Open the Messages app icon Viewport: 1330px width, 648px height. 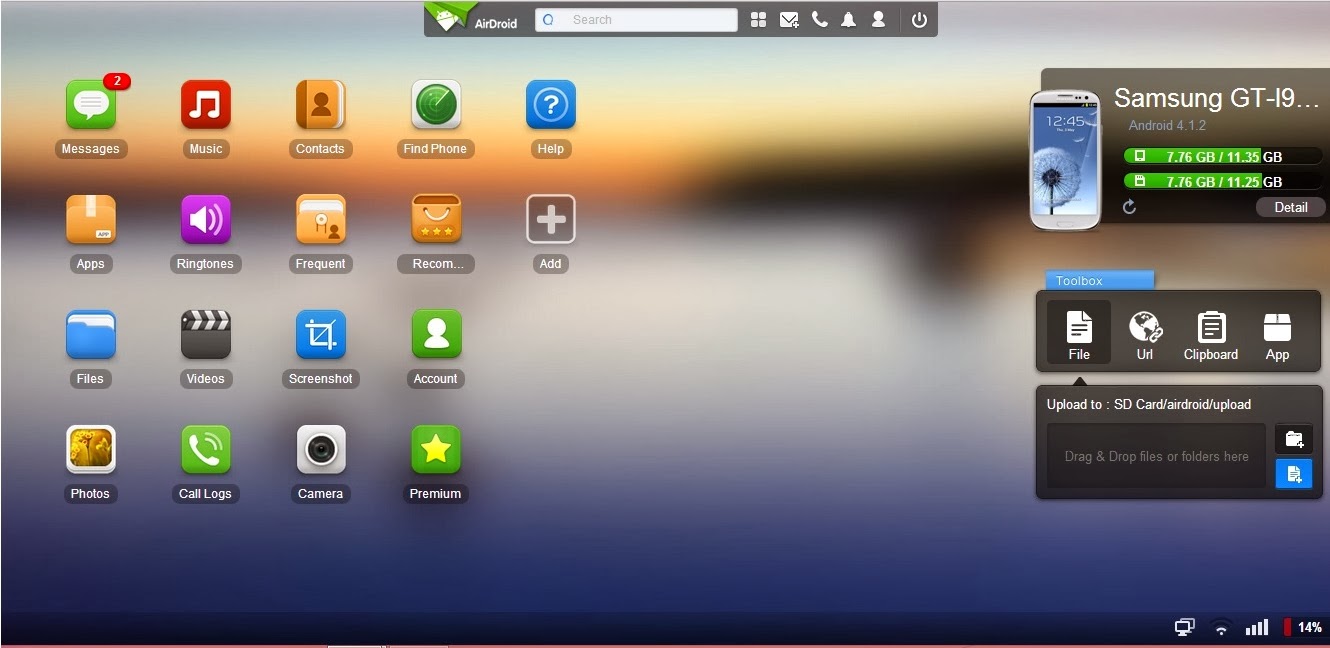(x=91, y=103)
